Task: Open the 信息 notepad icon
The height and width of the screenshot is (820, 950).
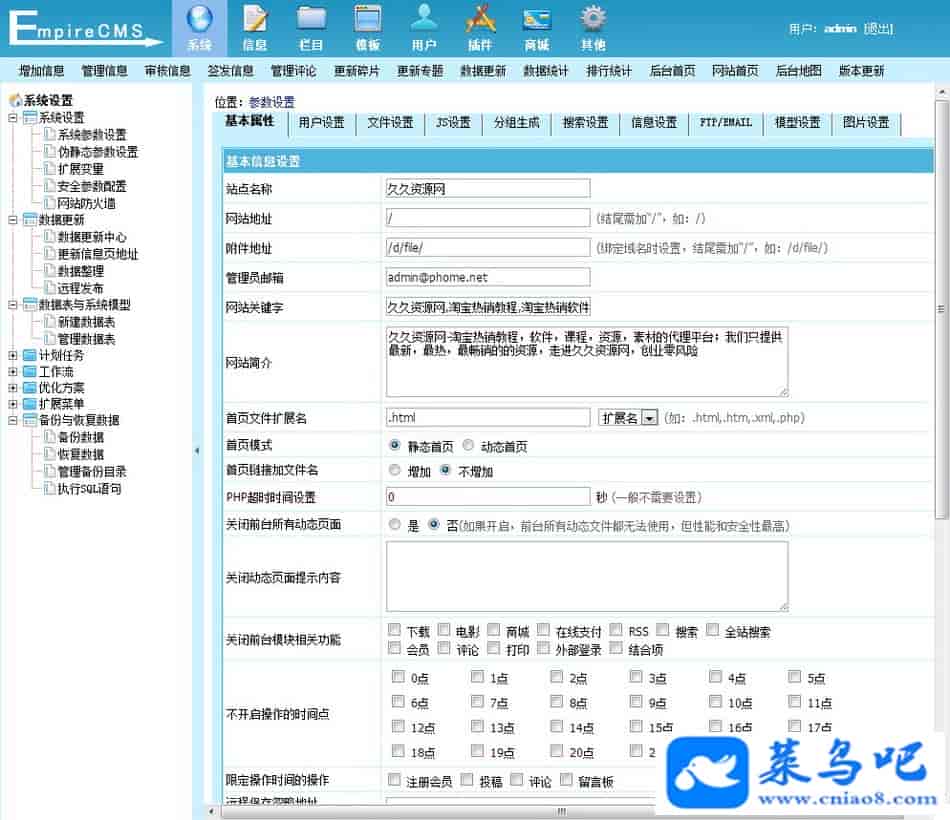Action: click(255, 20)
